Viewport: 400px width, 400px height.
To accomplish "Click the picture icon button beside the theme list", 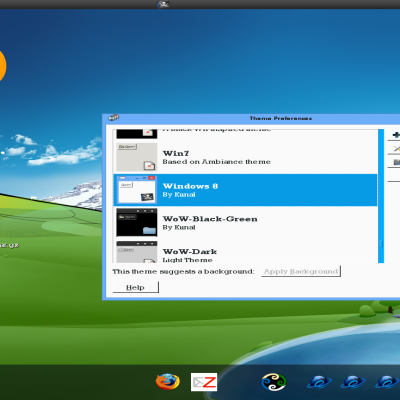I will [396, 162].
